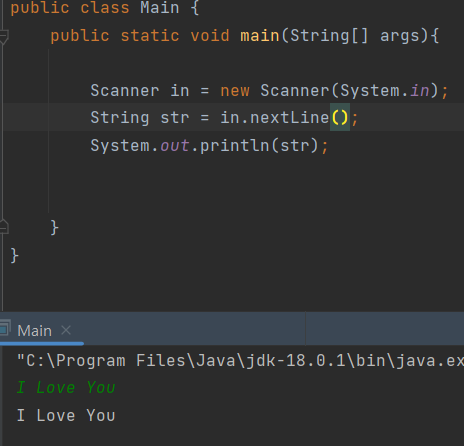The width and height of the screenshot is (464, 446).
Task: Click the green 'I Love You' input line
Action: point(66,387)
